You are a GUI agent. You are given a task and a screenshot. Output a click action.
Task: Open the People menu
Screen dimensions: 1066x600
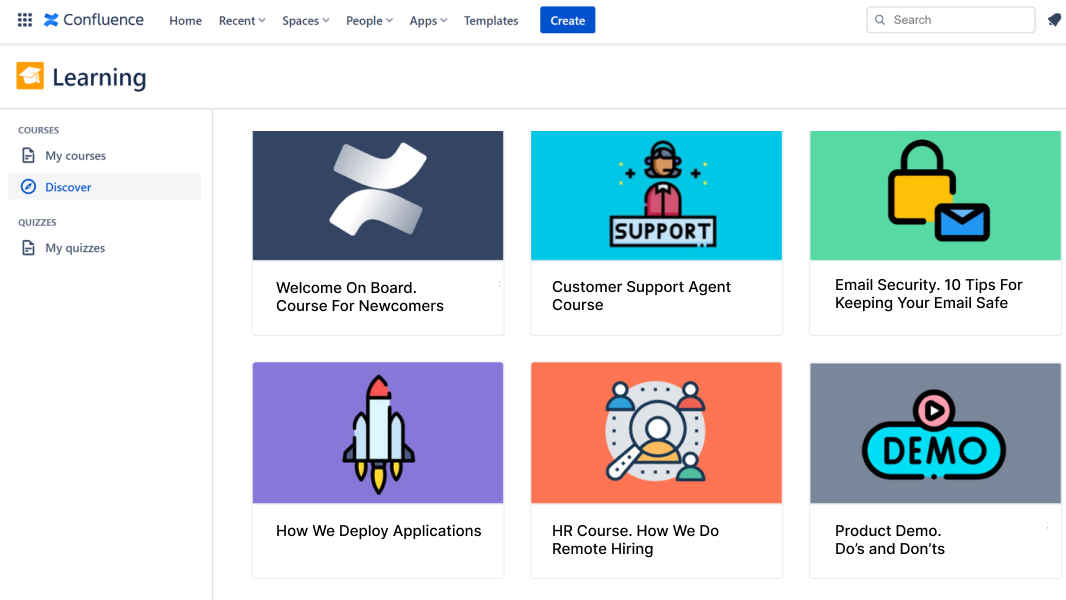(x=369, y=20)
